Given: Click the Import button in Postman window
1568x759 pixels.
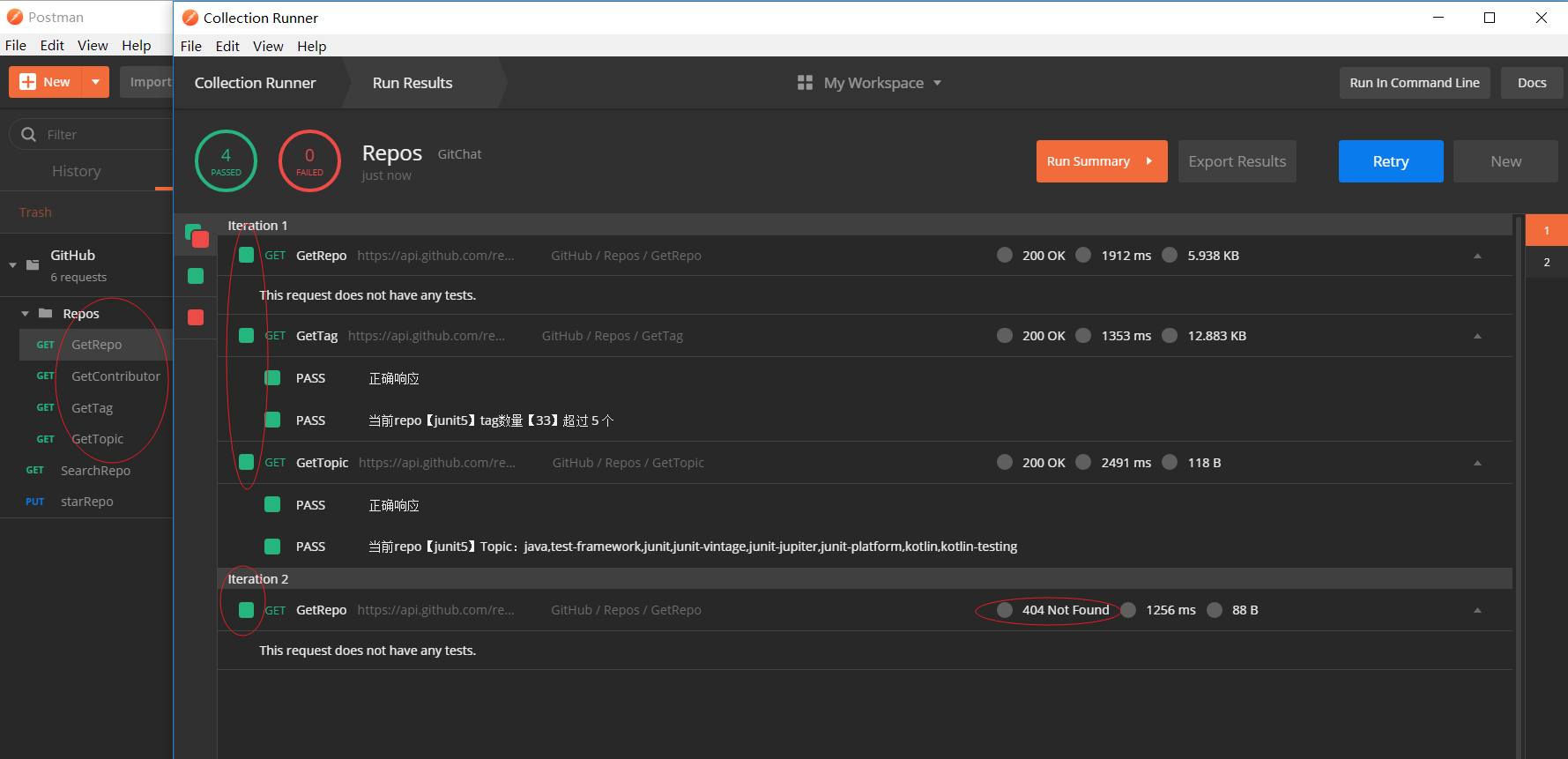Looking at the screenshot, I should (147, 82).
